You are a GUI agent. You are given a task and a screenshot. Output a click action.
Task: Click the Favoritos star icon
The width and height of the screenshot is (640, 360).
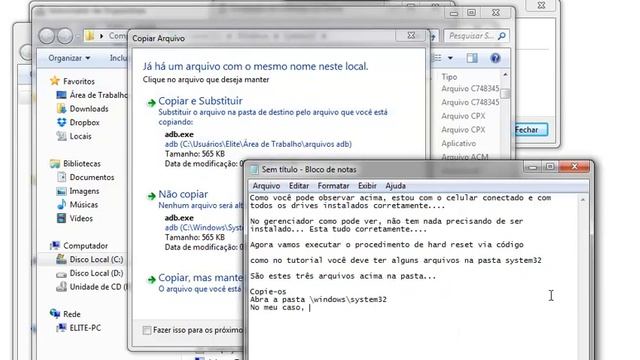coord(55,81)
